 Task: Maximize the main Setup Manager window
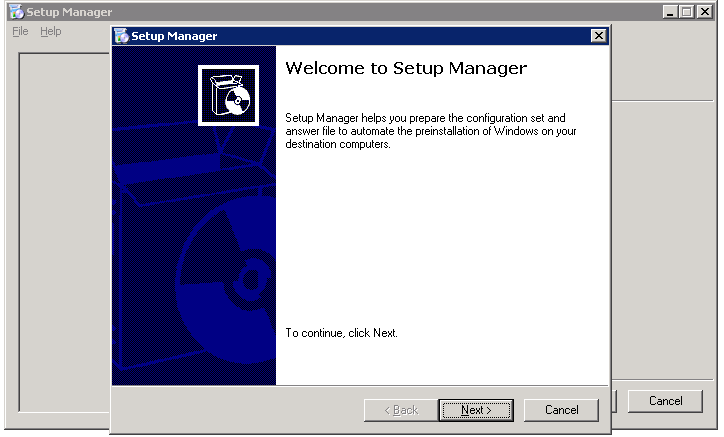pos(686,12)
